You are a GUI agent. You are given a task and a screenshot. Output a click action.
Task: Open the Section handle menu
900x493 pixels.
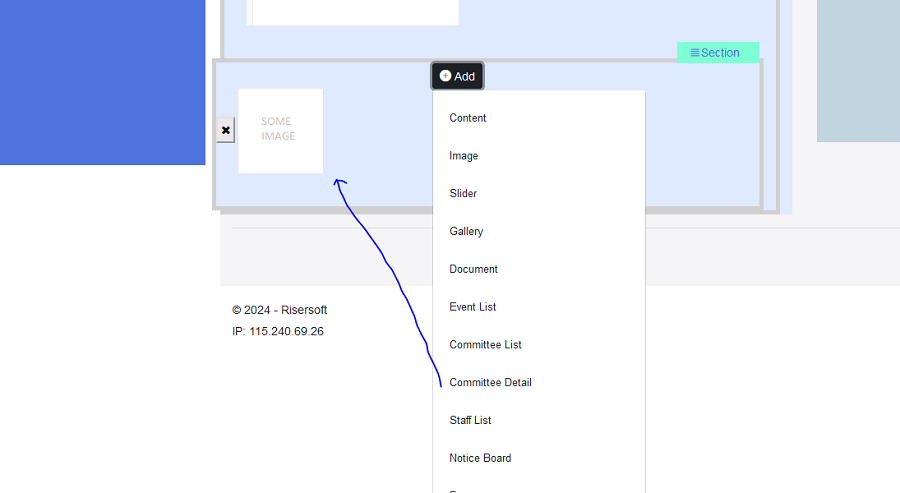tap(717, 53)
